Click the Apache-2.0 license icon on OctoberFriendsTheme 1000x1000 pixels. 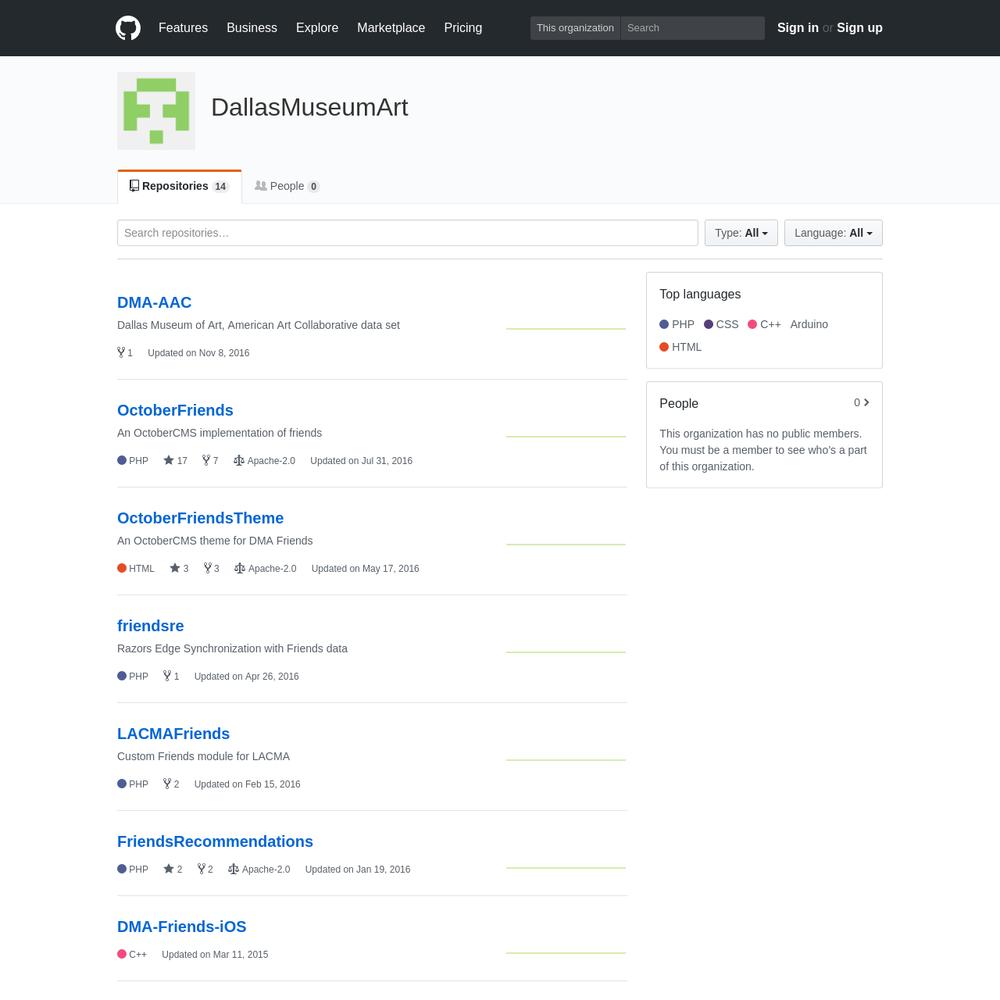coord(239,568)
